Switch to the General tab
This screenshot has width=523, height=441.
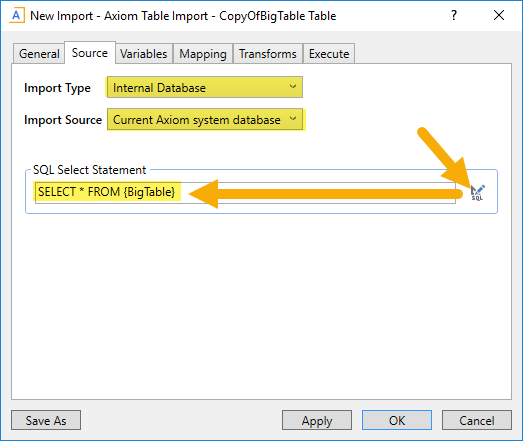39,54
